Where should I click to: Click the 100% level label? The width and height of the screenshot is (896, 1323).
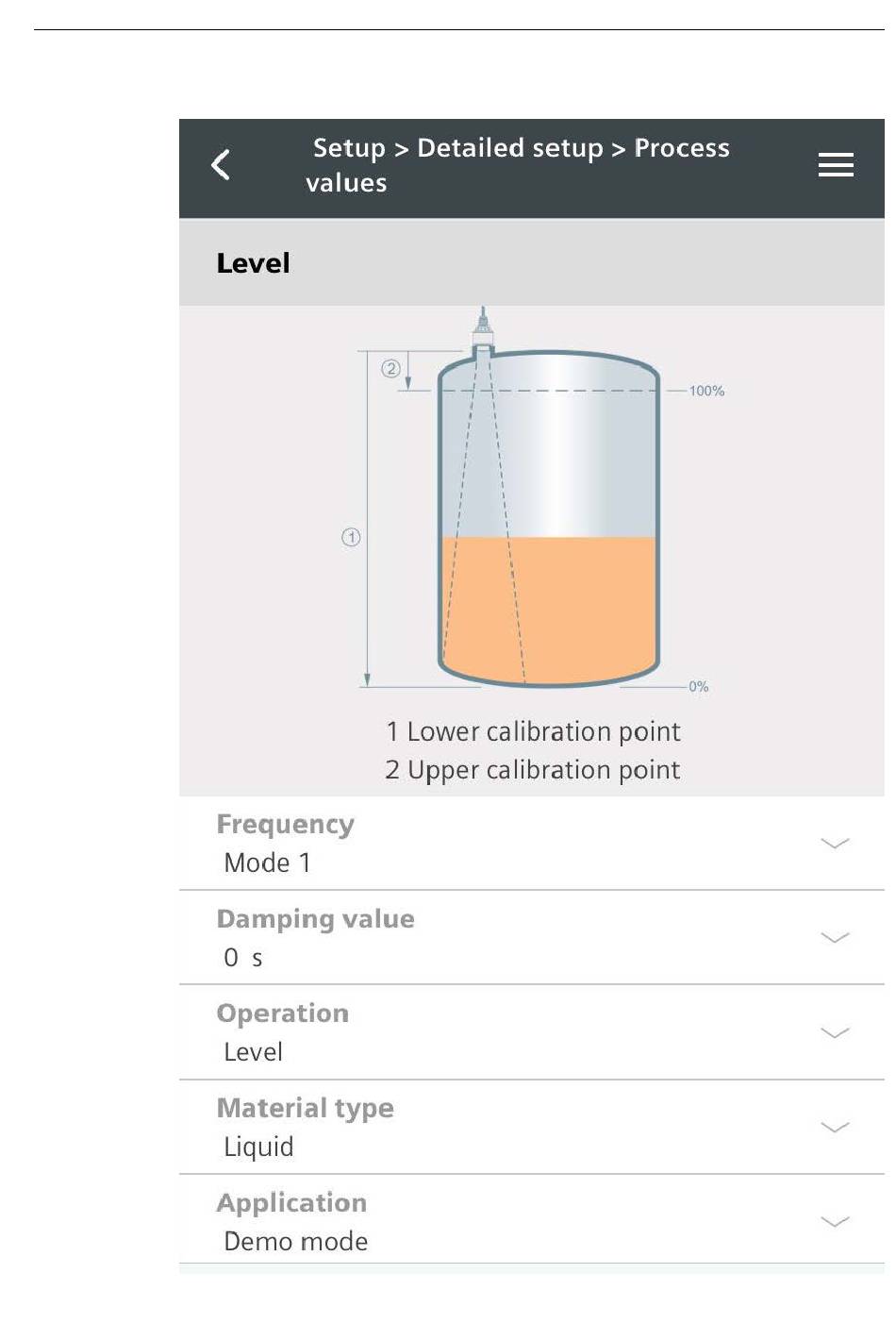pos(706,391)
